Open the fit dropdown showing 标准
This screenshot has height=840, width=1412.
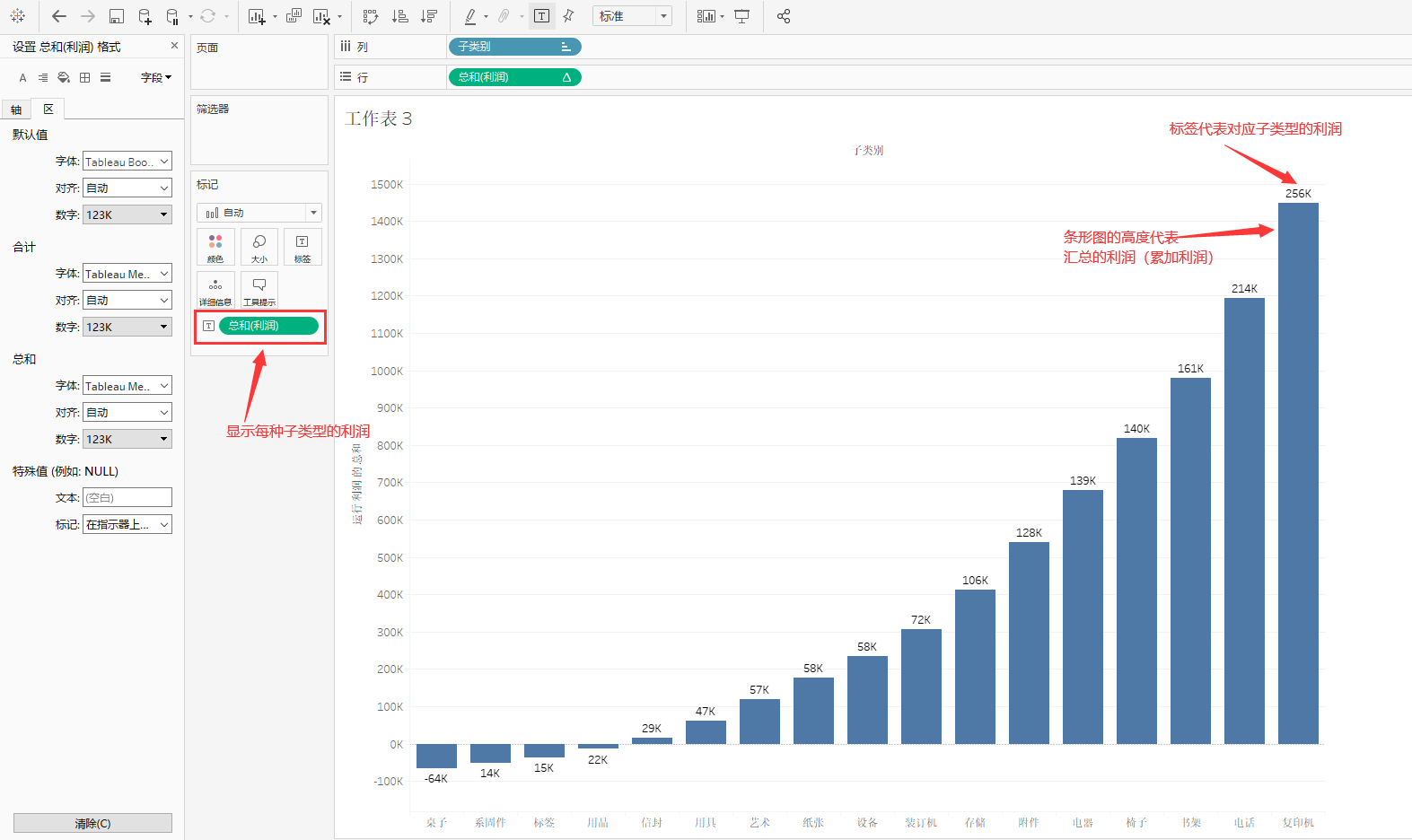pyautogui.click(x=632, y=16)
